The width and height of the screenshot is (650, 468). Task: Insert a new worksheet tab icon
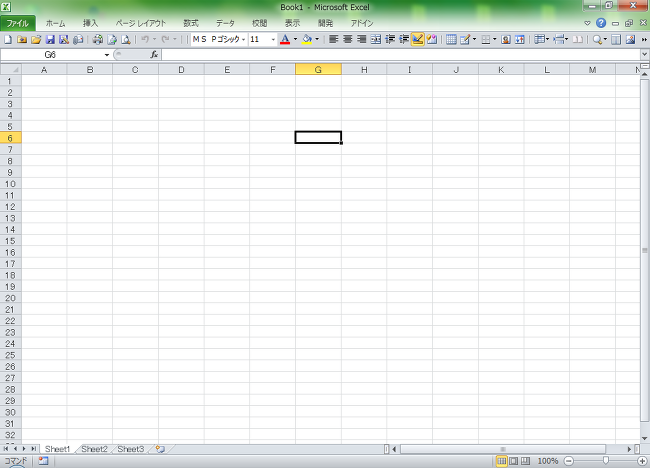160,449
